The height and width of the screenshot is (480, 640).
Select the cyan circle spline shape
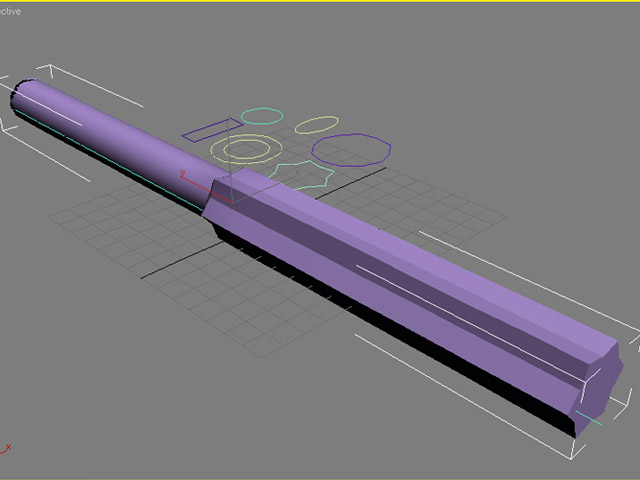coord(262,116)
